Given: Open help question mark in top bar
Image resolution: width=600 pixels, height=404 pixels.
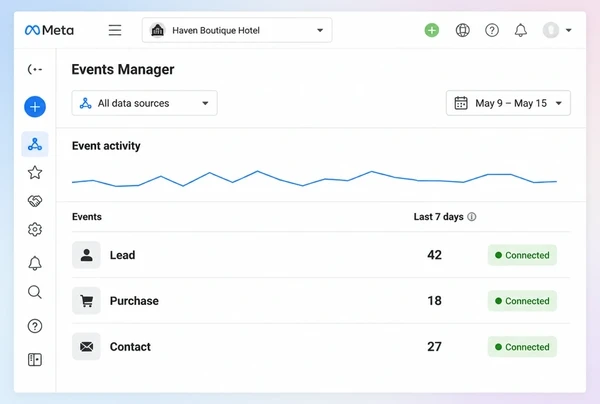Looking at the screenshot, I should [x=492, y=30].
